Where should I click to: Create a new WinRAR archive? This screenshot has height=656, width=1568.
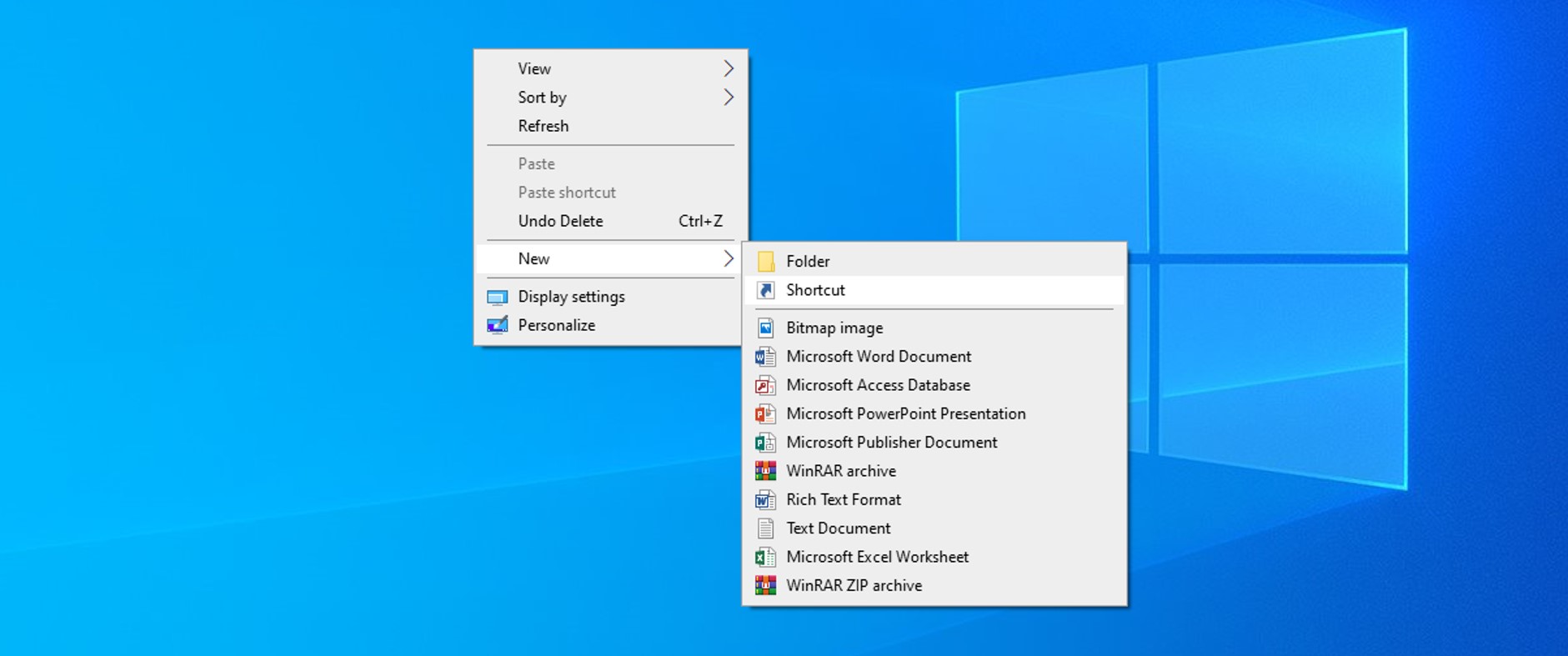[x=934, y=471]
